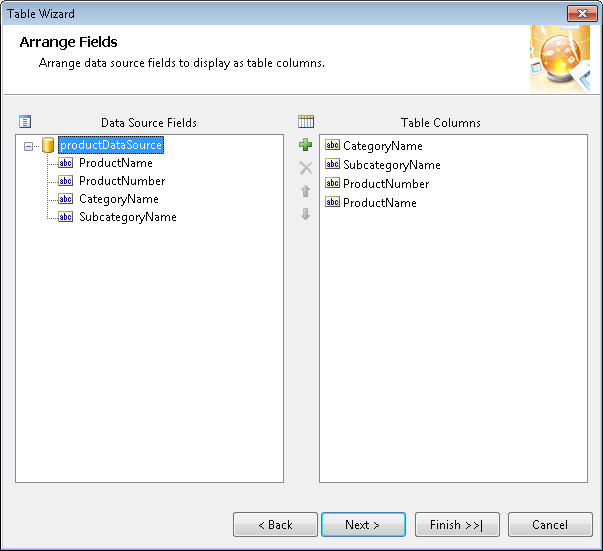Image resolution: width=603 pixels, height=551 pixels.
Task: Click abc icon of CategoryName table column
Action: 332,145
